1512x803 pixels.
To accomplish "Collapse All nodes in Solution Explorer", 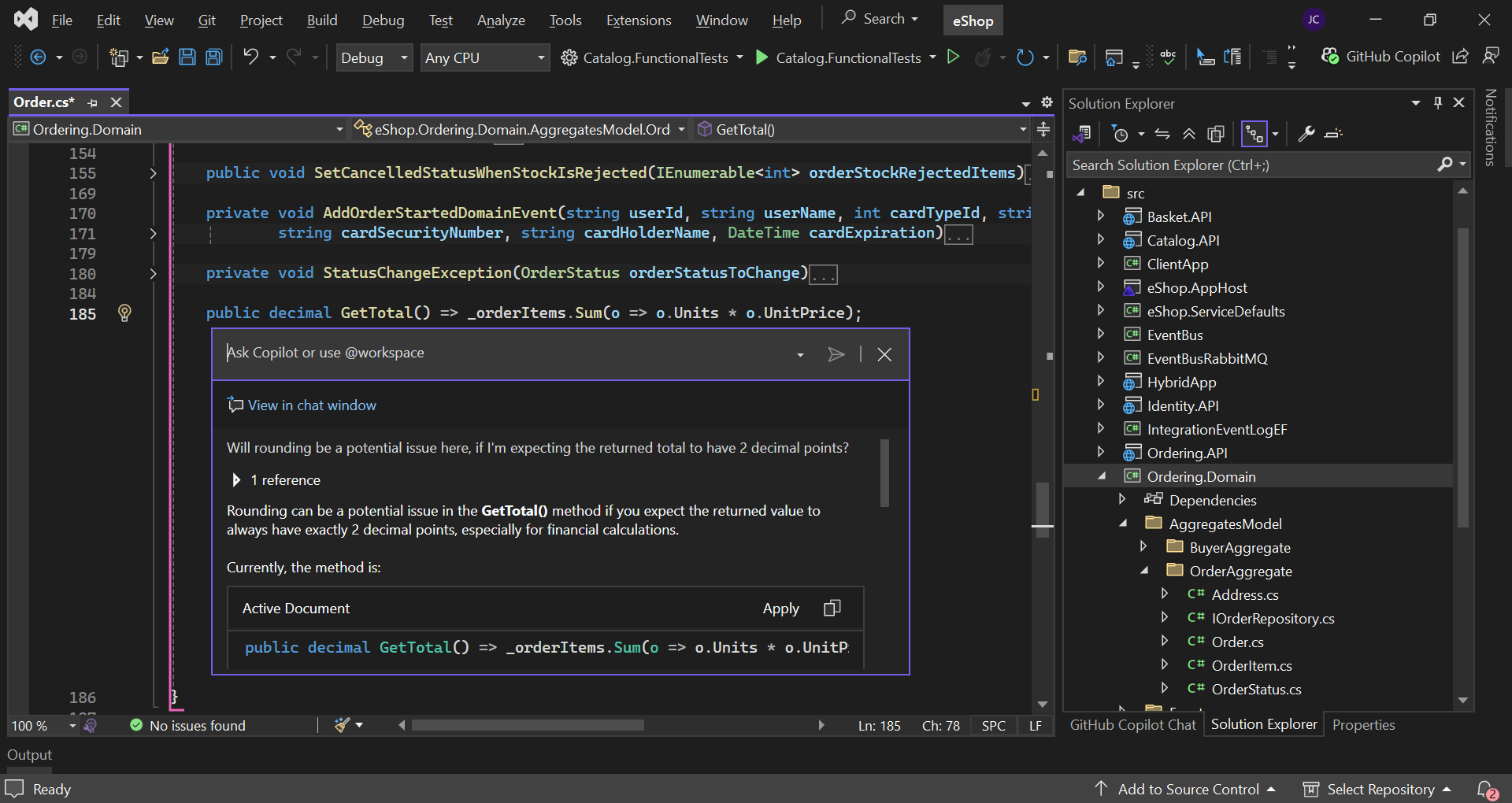I will [1189, 133].
